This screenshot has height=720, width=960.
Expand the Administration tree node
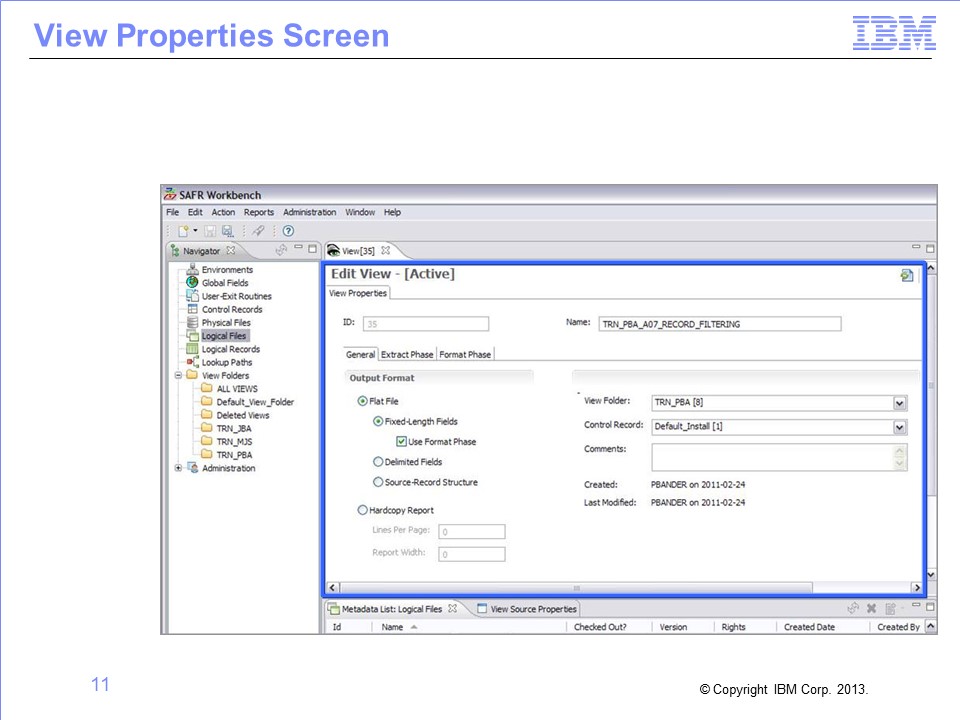coord(178,468)
